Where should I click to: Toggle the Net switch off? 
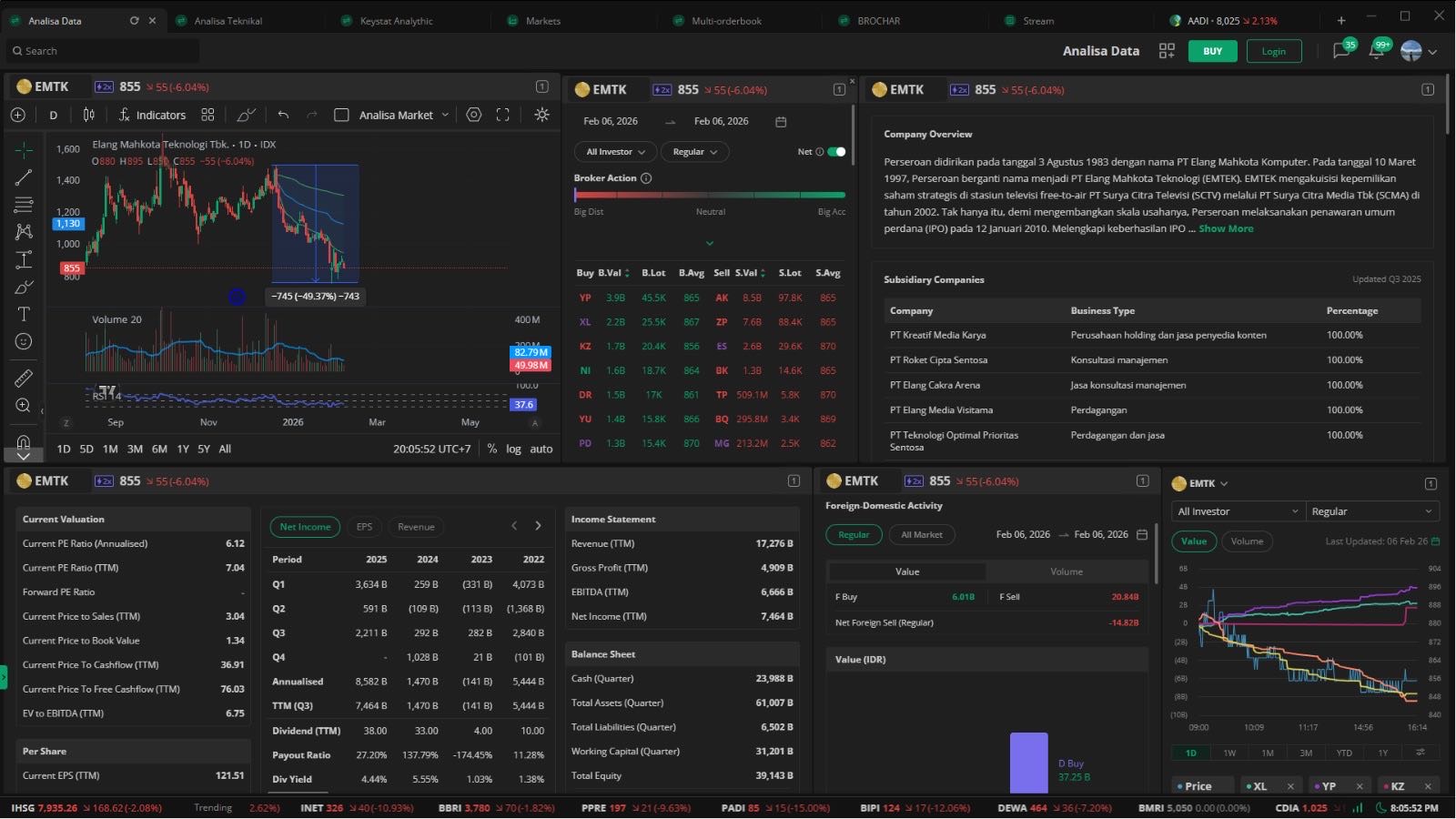[x=836, y=152]
